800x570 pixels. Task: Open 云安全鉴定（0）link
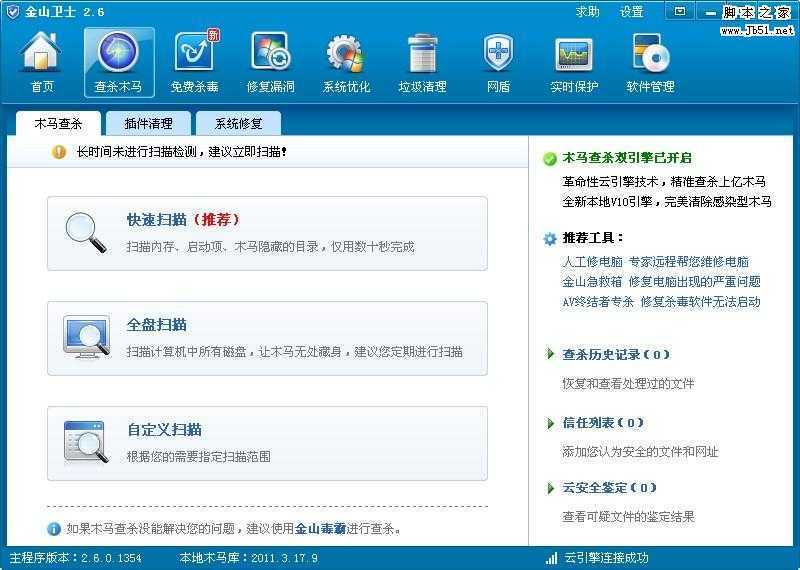point(610,488)
